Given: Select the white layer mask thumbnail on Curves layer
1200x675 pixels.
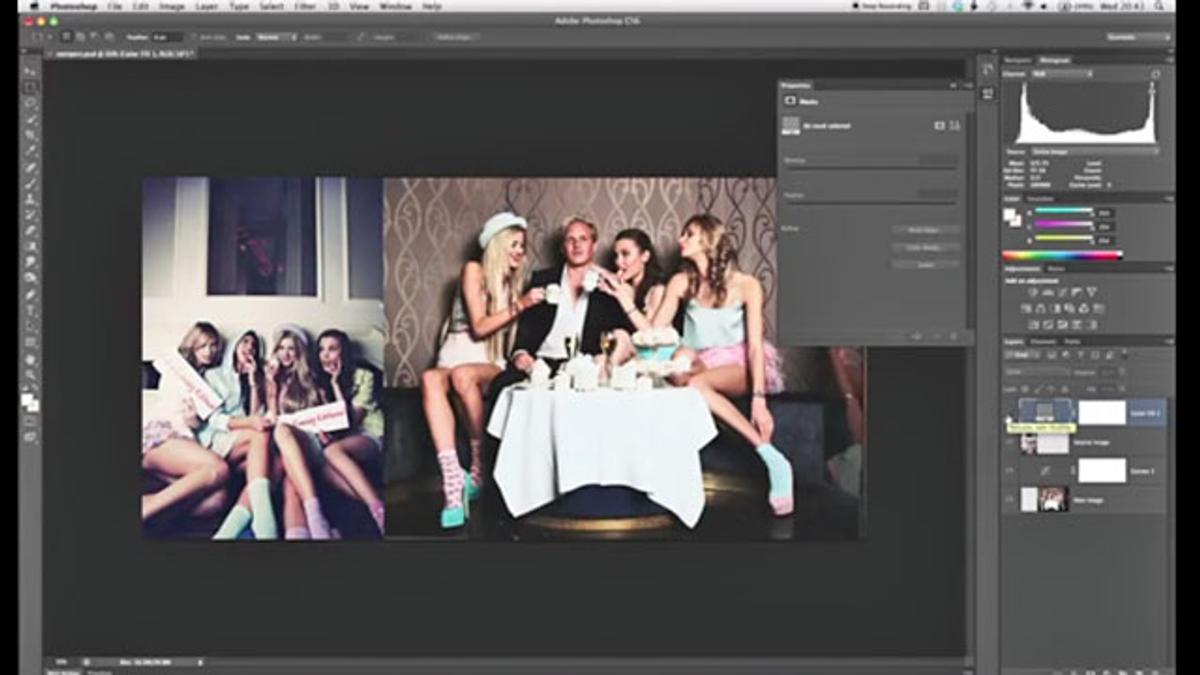Looking at the screenshot, I should coord(1102,470).
